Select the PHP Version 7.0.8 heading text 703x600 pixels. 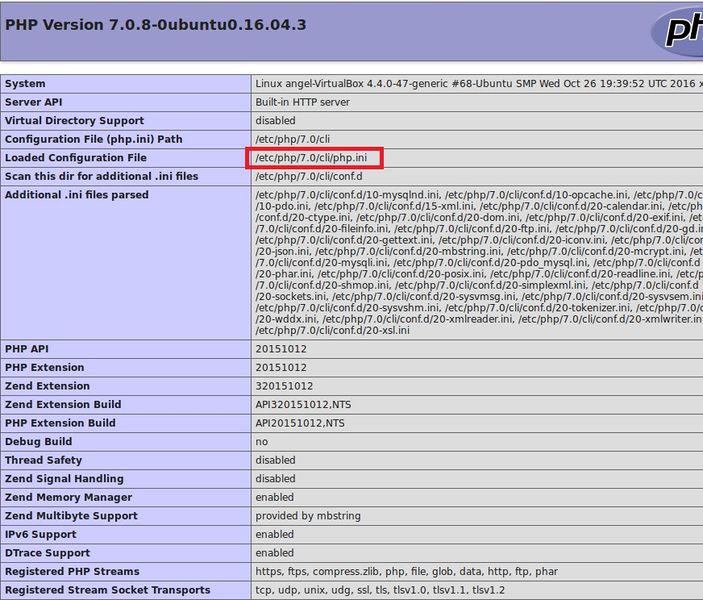click(x=156, y=25)
